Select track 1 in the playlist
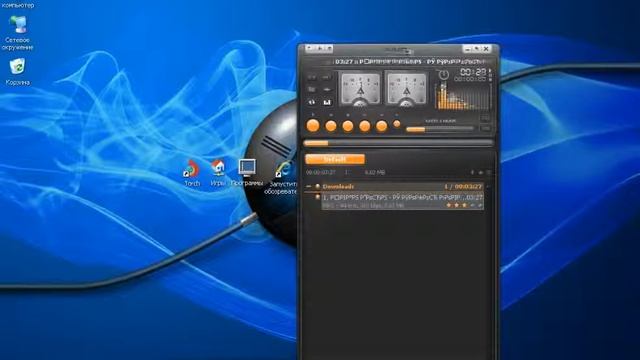640x360 pixels. point(402,201)
